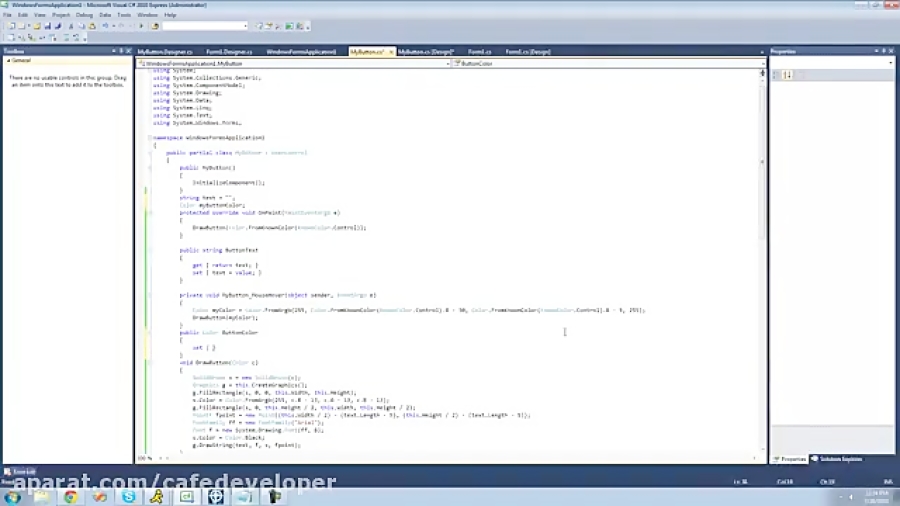Open the Tools menu
This screenshot has height=506, width=900.
click(124, 15)
